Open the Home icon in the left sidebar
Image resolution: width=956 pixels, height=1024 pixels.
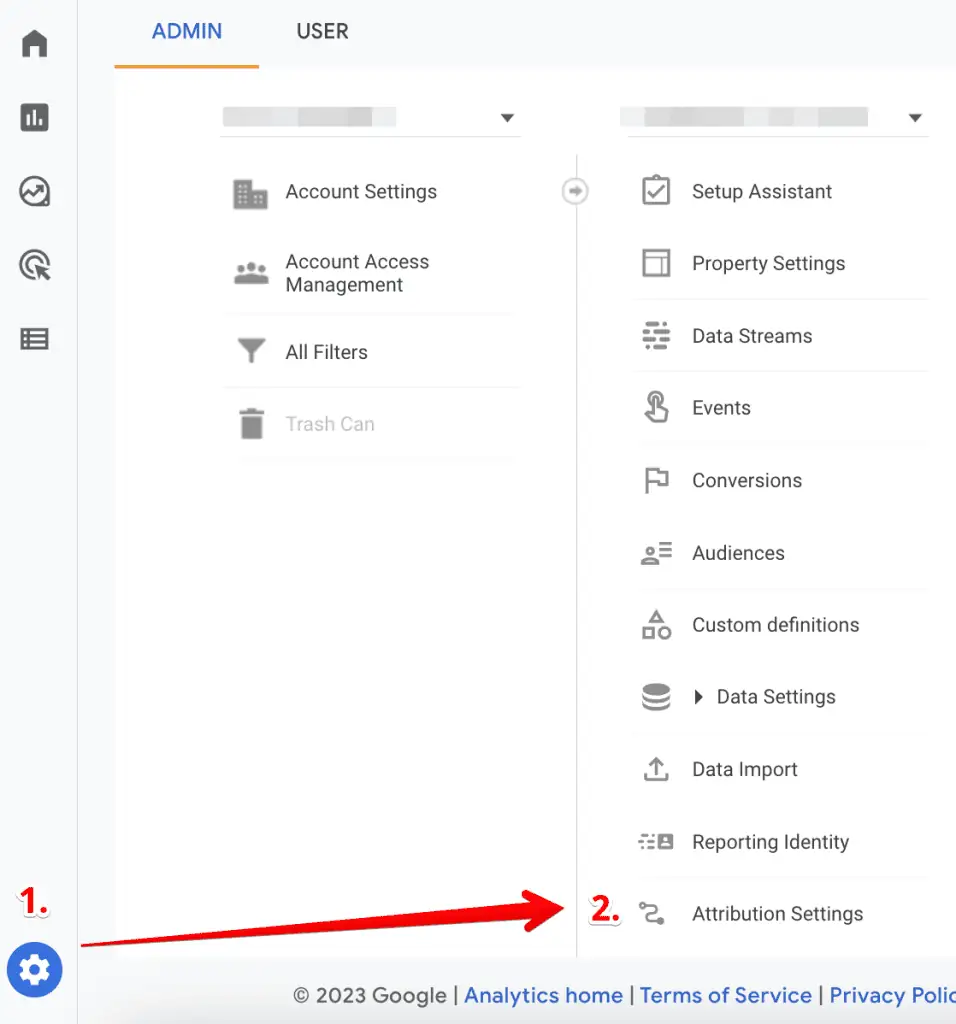tap(35, 43)
